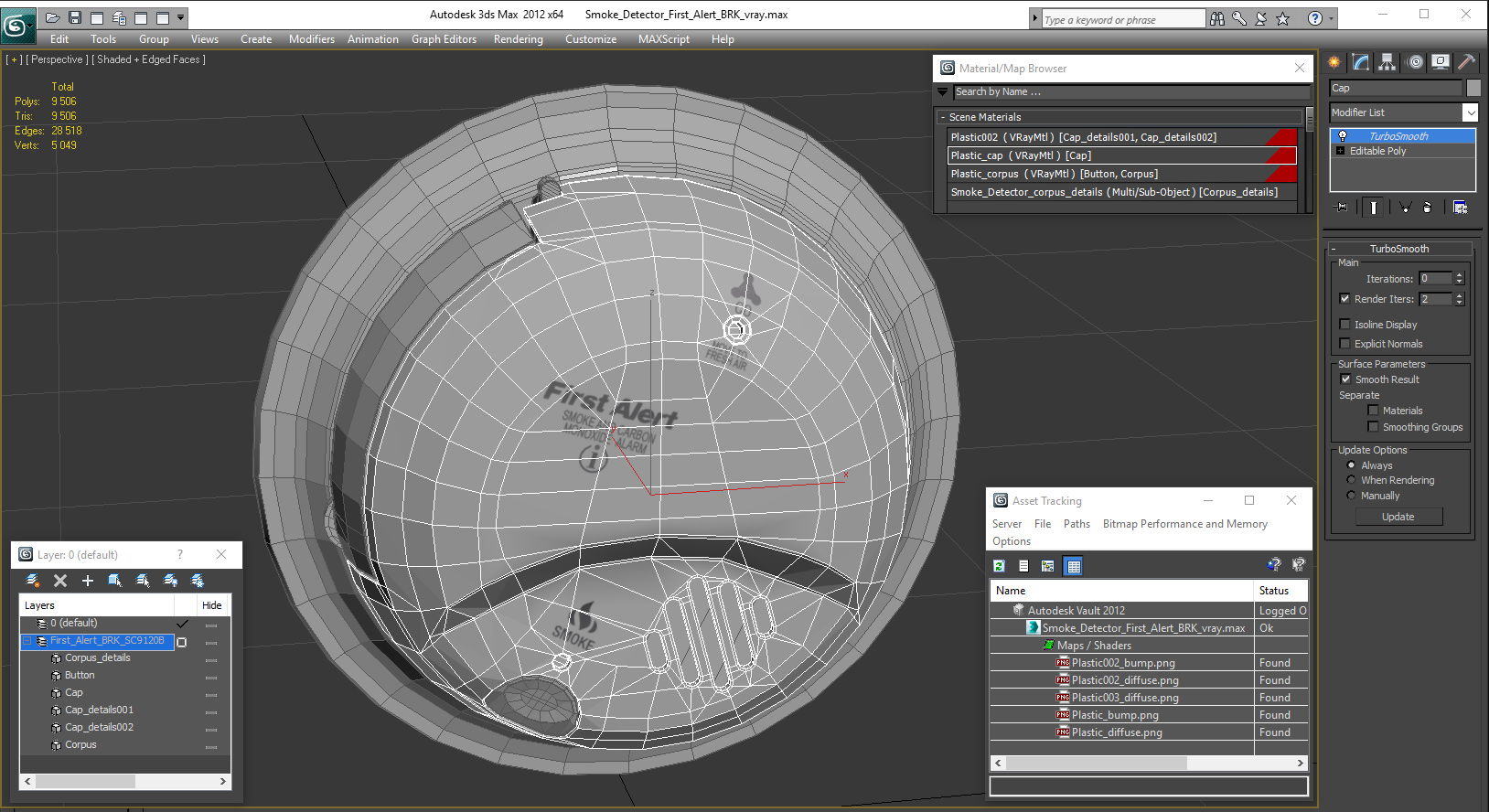The image size is (1489, 812).
Task: Click the Refresh icon in Asset Tracking
Action: tap(999, 566)
